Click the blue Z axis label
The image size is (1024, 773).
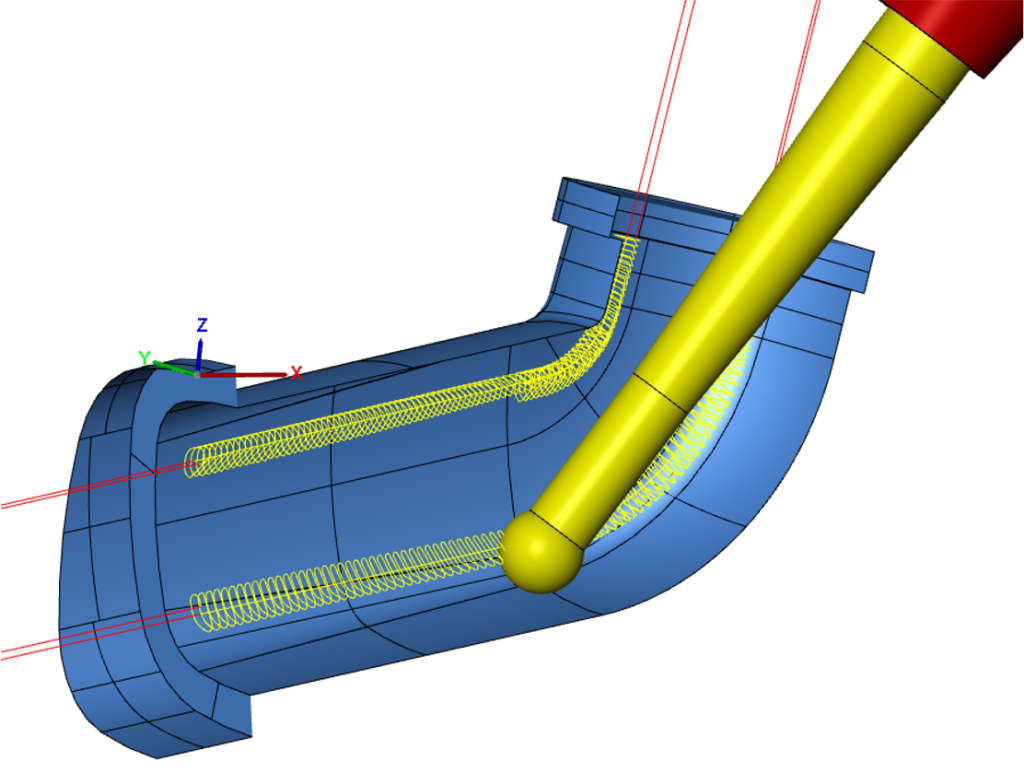point(202,325)
